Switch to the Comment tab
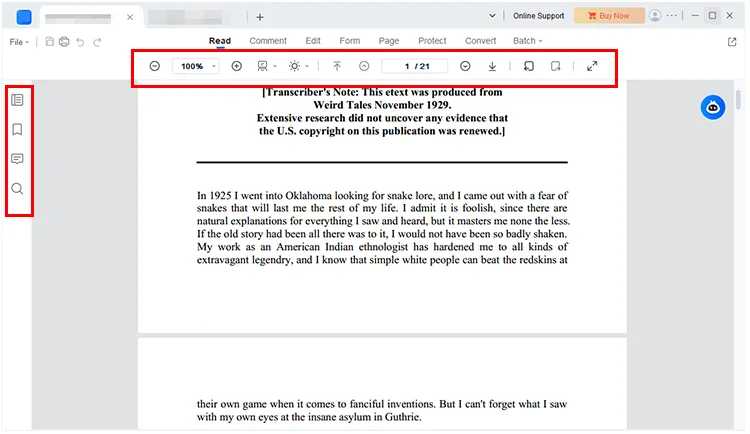 click(x=268, y=41)
